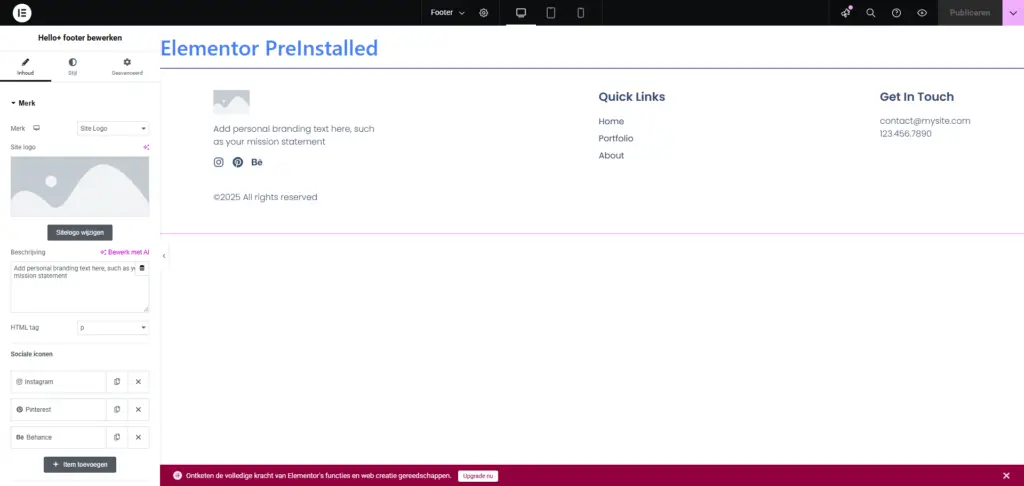Select the site logo placeholder thumbnail
Image resolution: width=1024 pixels, height=486 pixels.
point(80,186)
